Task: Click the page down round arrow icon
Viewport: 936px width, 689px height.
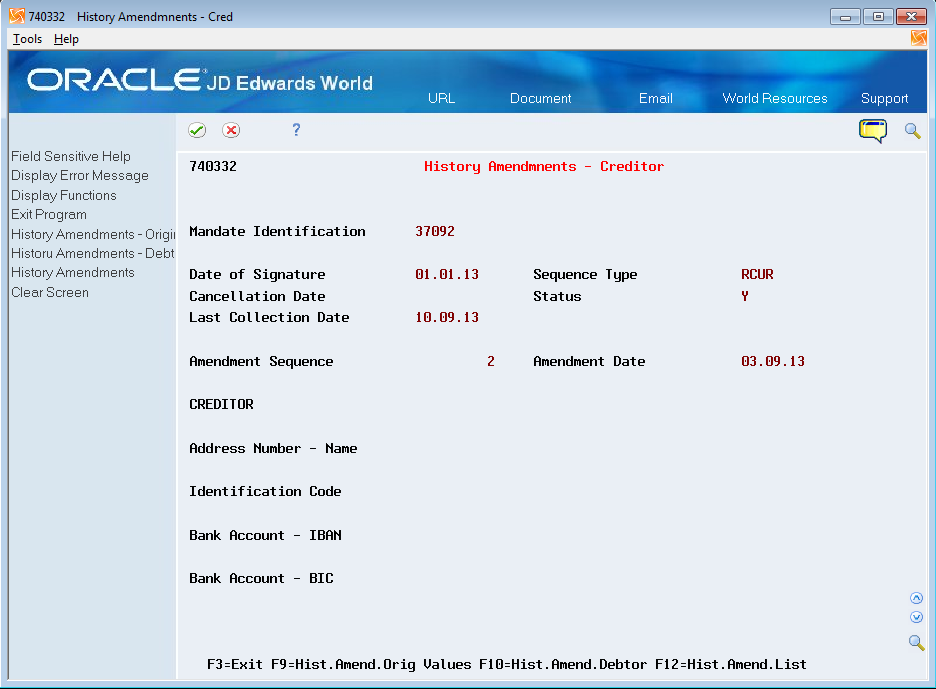Action: 916,617
